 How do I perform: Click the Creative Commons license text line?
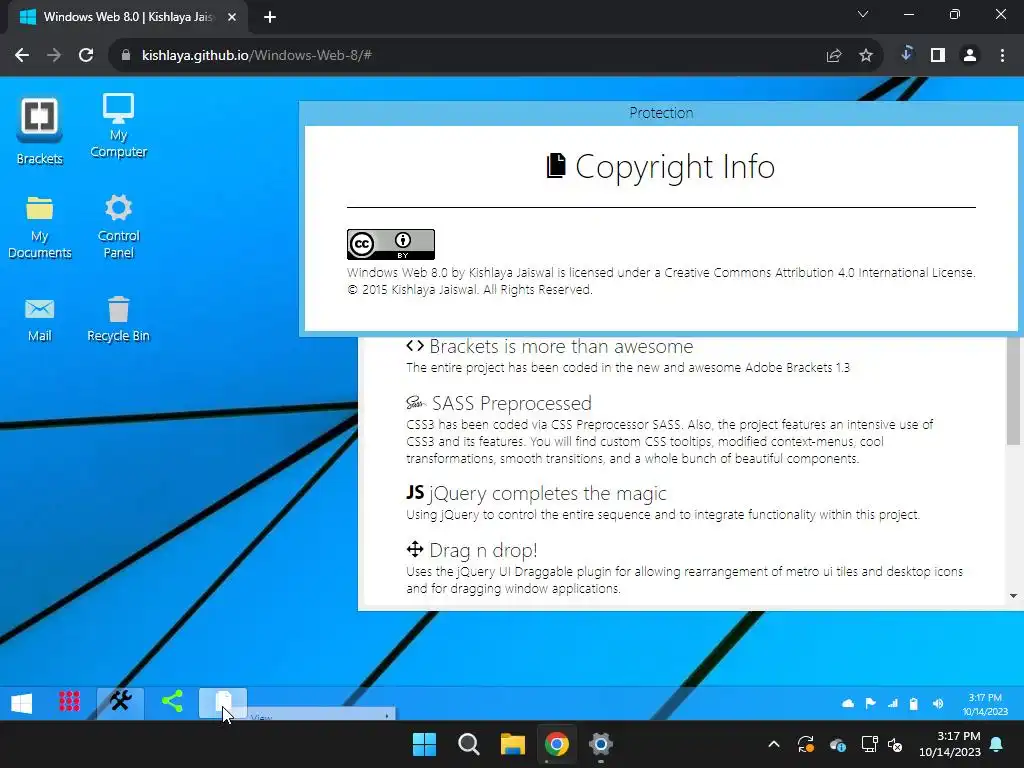click(x=661, y=272)
